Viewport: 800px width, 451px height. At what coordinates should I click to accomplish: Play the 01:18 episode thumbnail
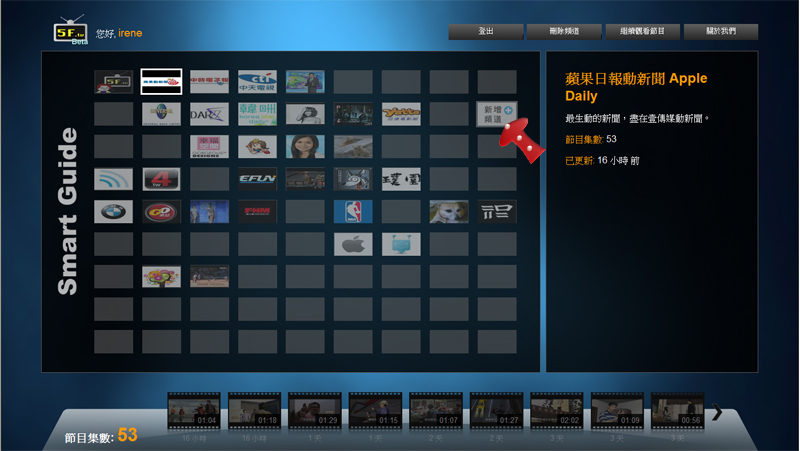pos(254,411)
